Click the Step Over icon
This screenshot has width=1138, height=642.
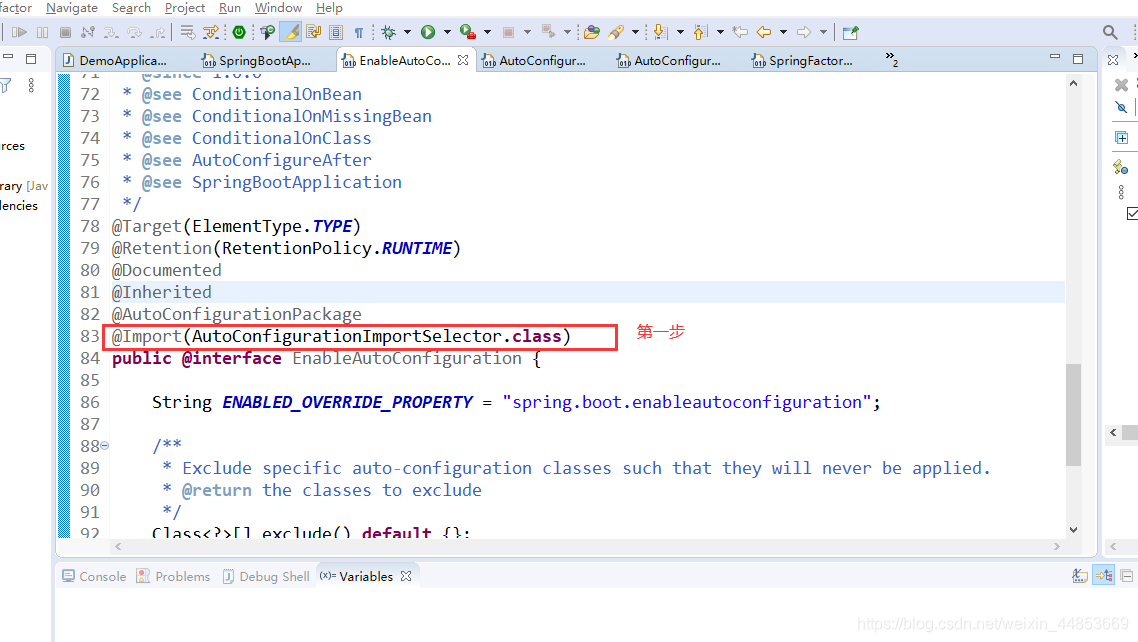(134, 32)
